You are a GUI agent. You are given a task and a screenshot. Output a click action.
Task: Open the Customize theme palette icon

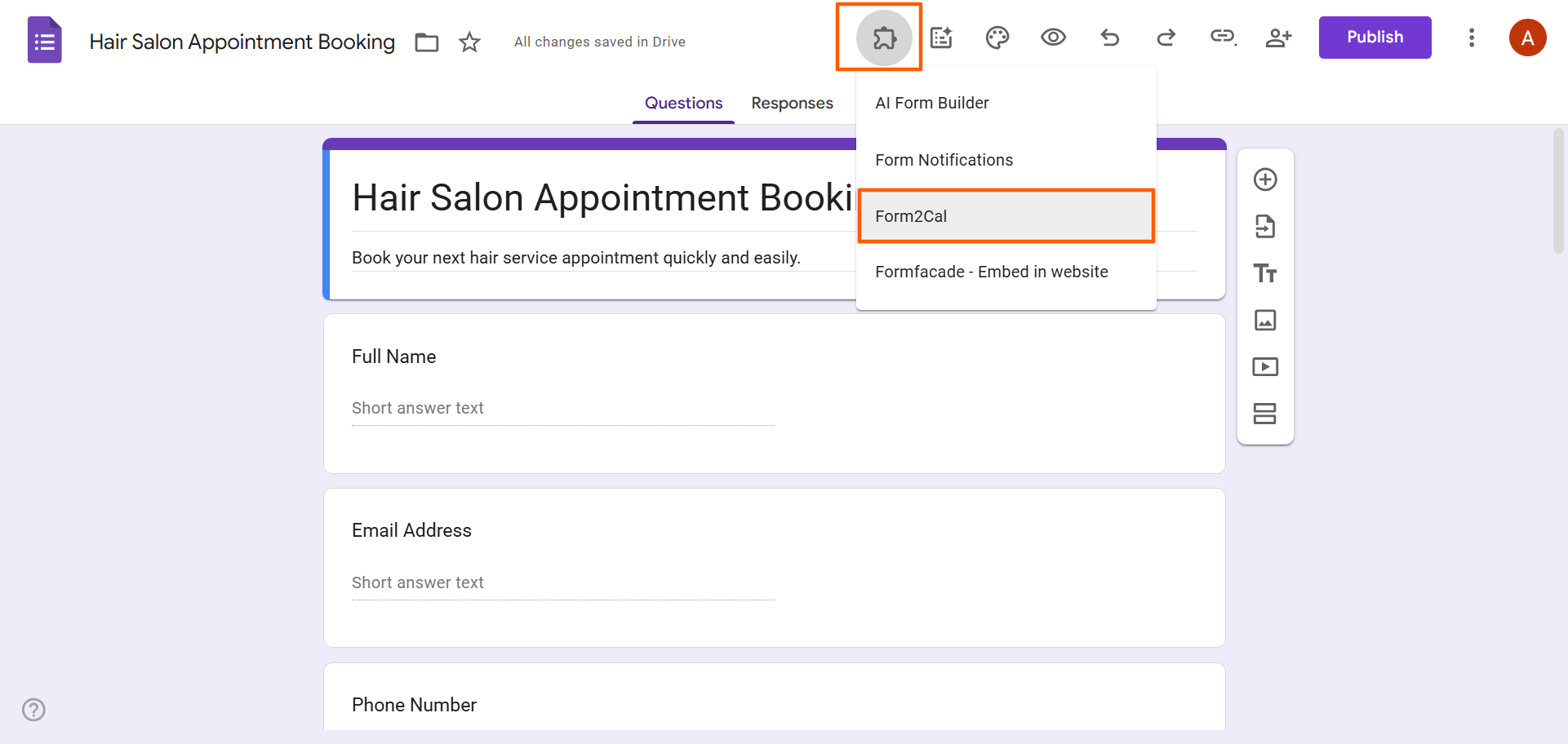(997, 38)
